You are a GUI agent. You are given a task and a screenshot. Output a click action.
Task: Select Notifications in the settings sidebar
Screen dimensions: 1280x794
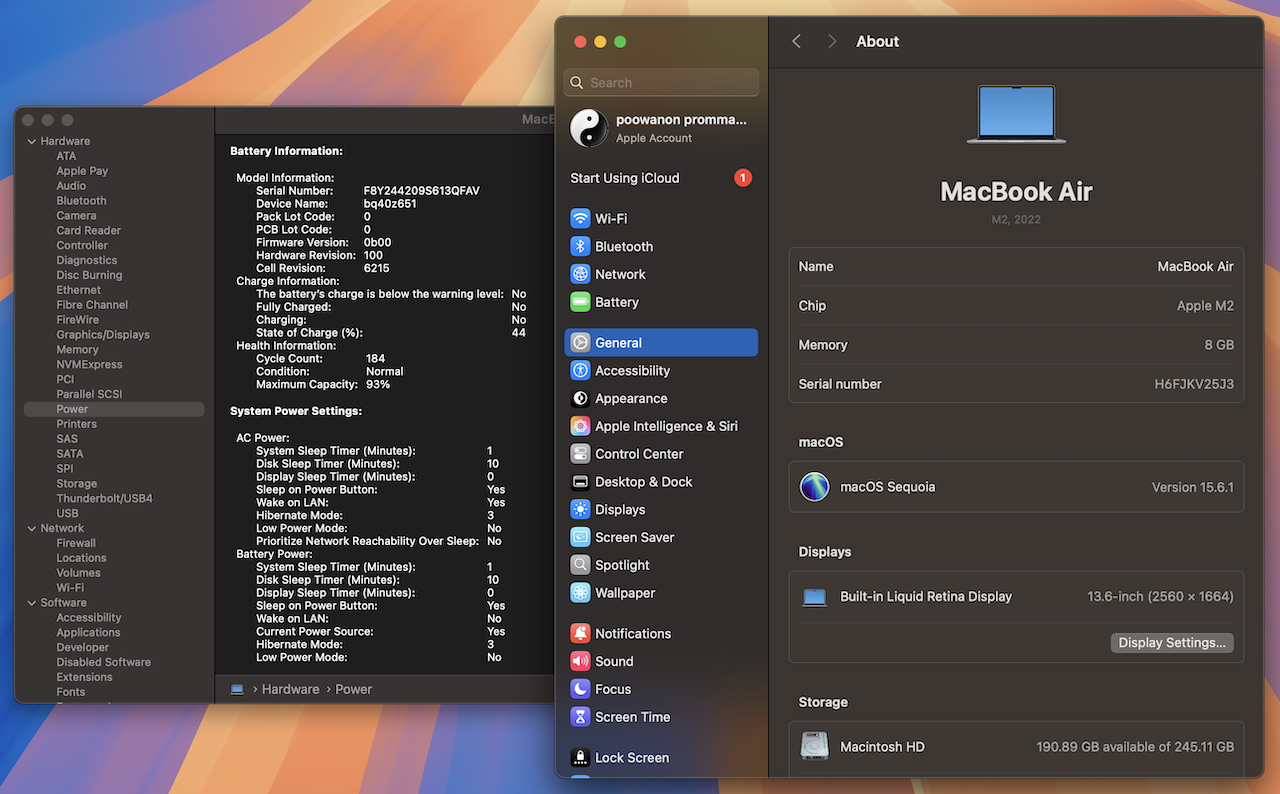point(632,634)
